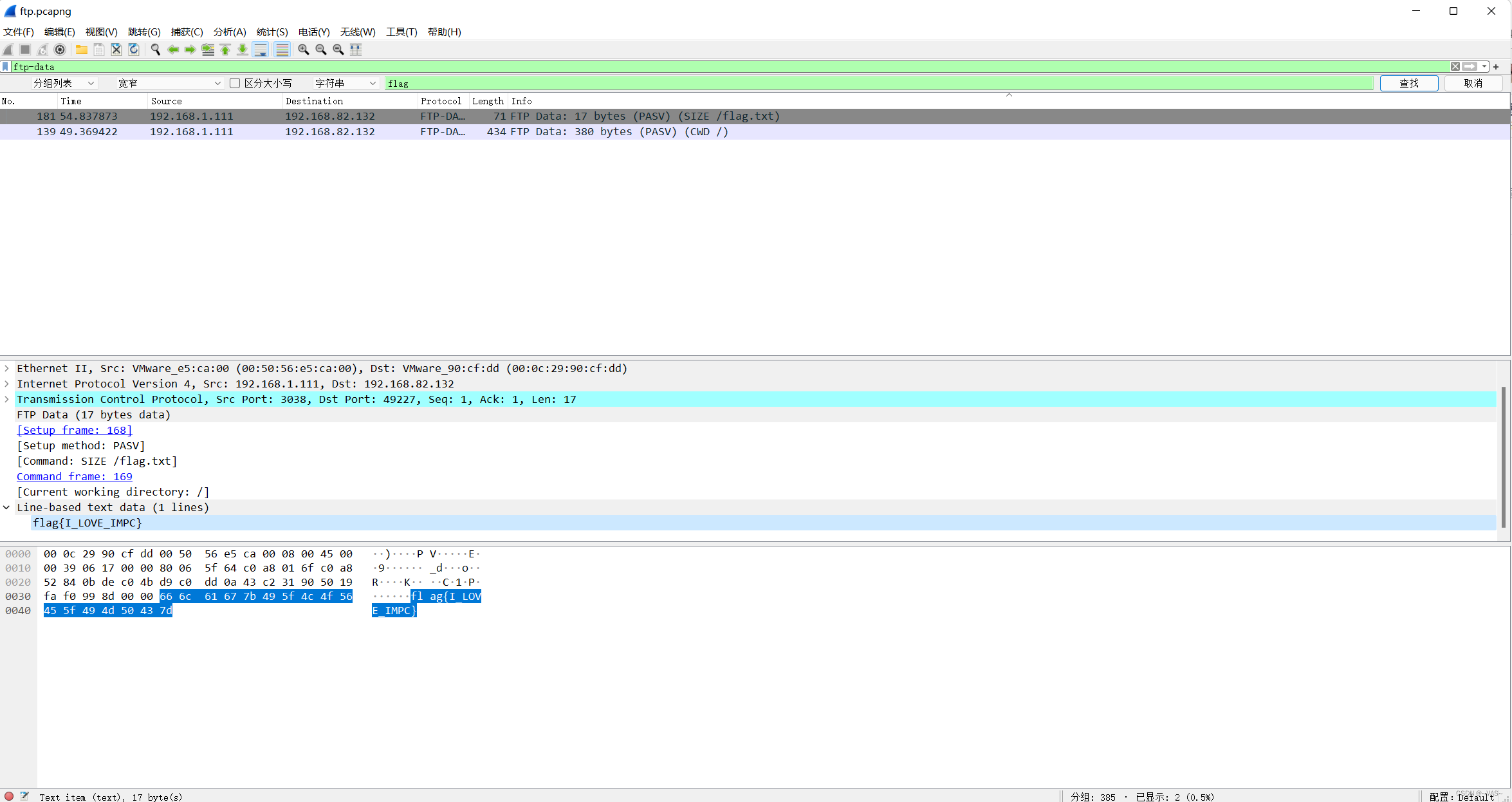
Task: Open capture options gear icon
Action: click(60, 50)
